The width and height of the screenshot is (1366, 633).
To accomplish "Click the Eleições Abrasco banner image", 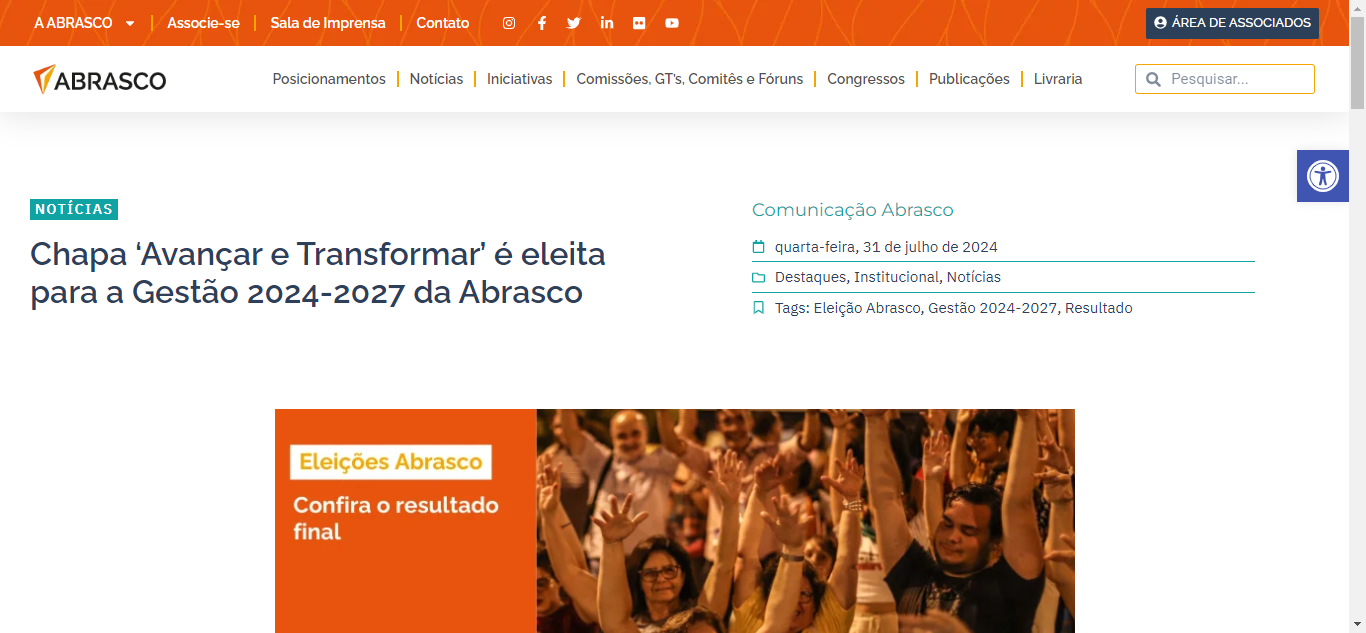I will [x=675, y=521].
